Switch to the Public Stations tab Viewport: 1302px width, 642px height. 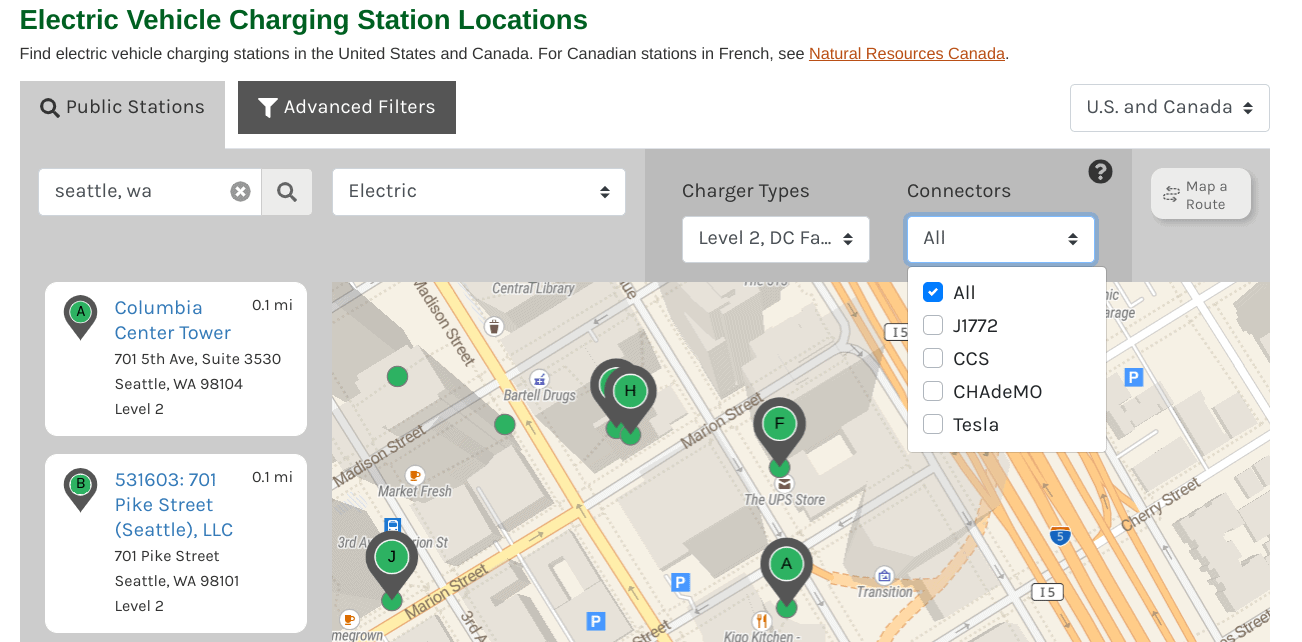coord(122,108)
